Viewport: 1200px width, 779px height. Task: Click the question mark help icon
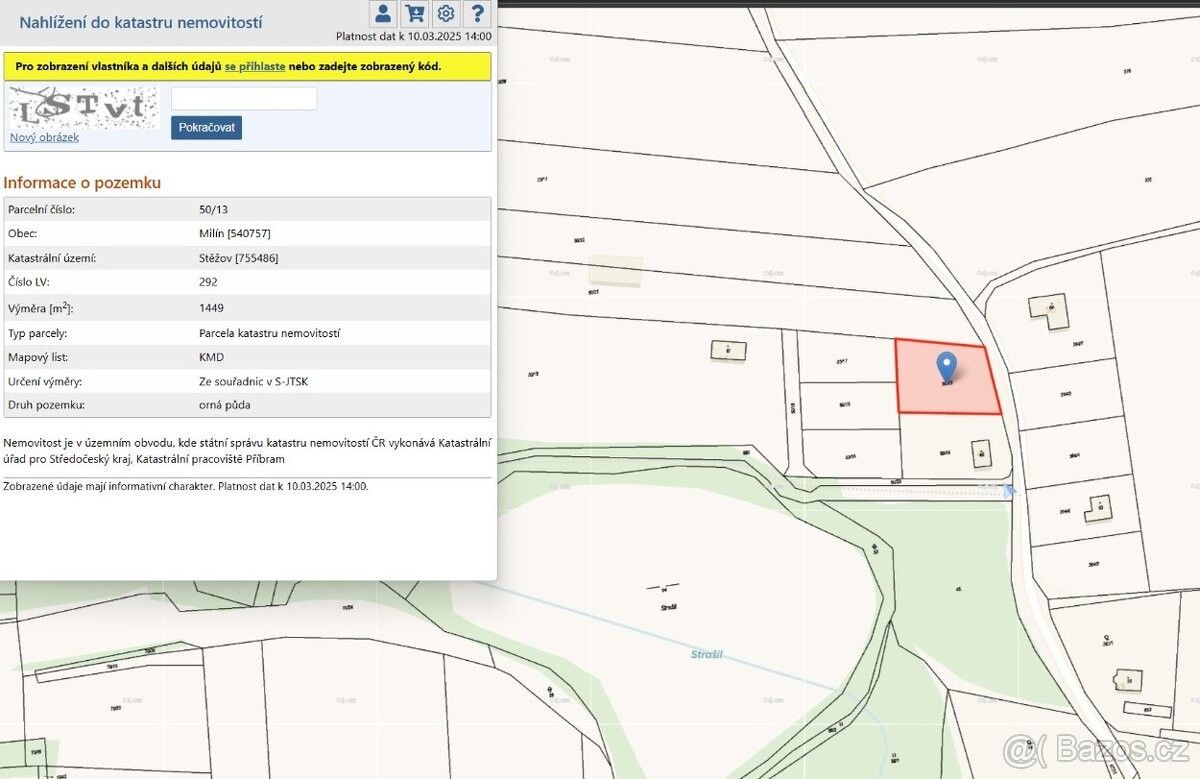click(x=478, y=13)
